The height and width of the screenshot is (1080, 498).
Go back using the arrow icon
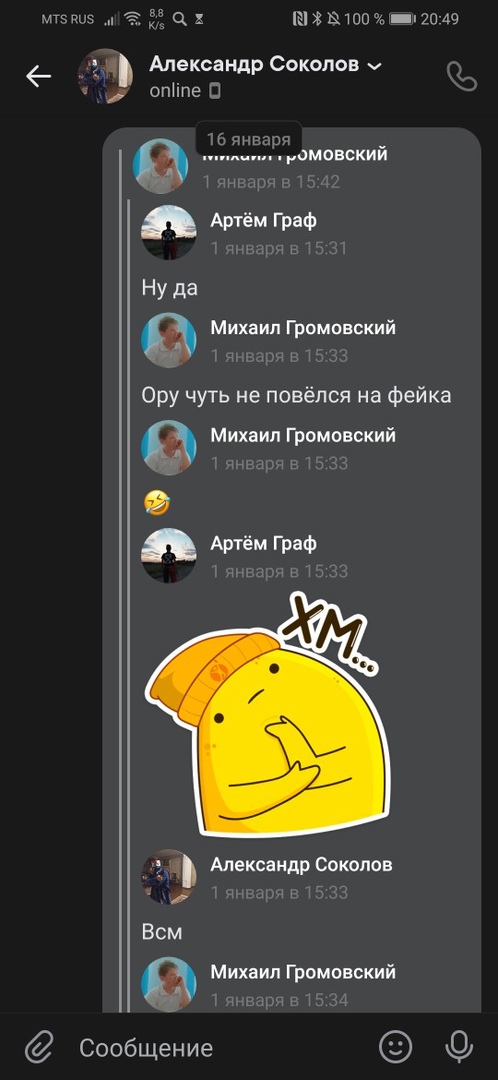point(39,76)
